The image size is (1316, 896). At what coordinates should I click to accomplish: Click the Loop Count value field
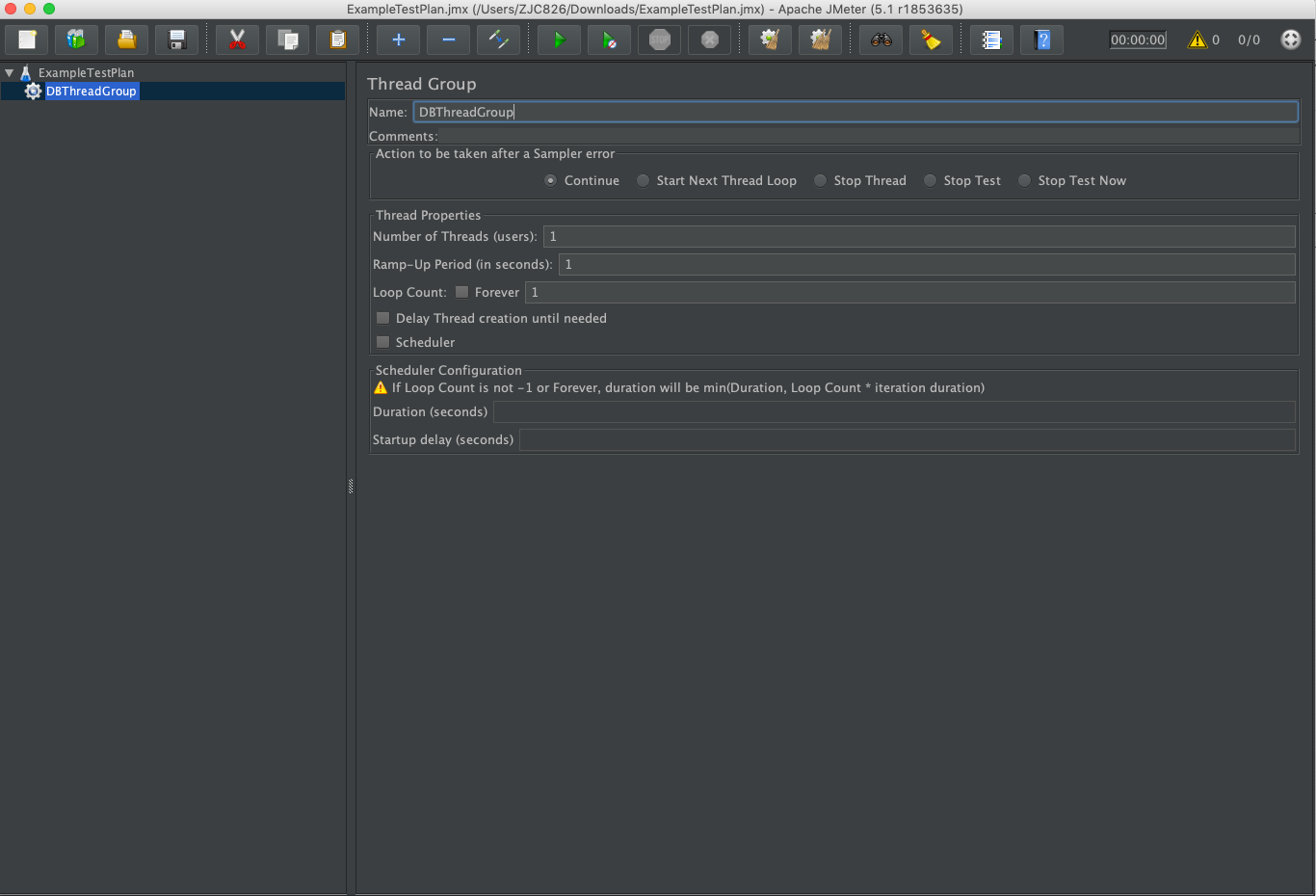[x=910, y=292]
